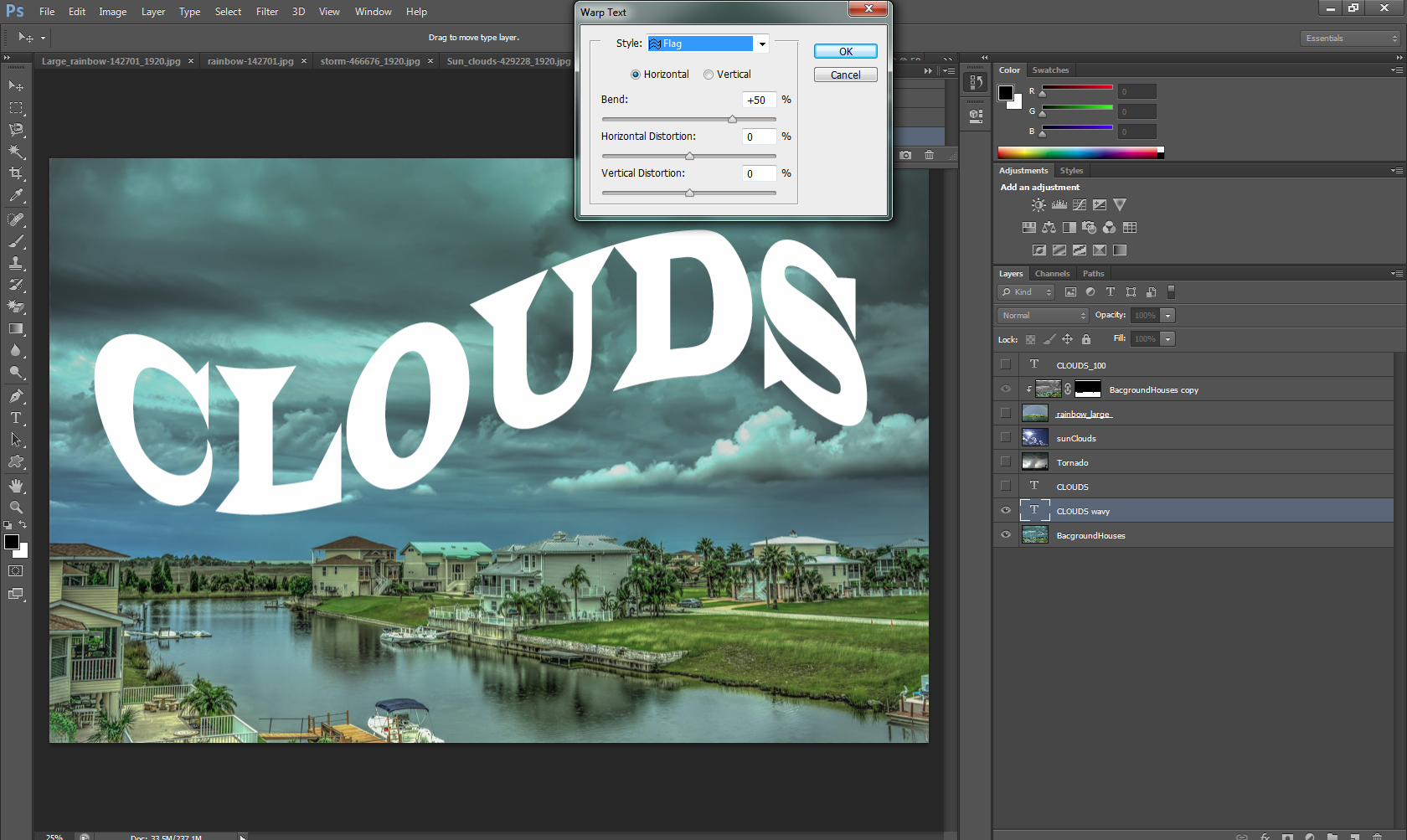Open the Filter menu
The image size is (1407, 840).
pos(267,12)
